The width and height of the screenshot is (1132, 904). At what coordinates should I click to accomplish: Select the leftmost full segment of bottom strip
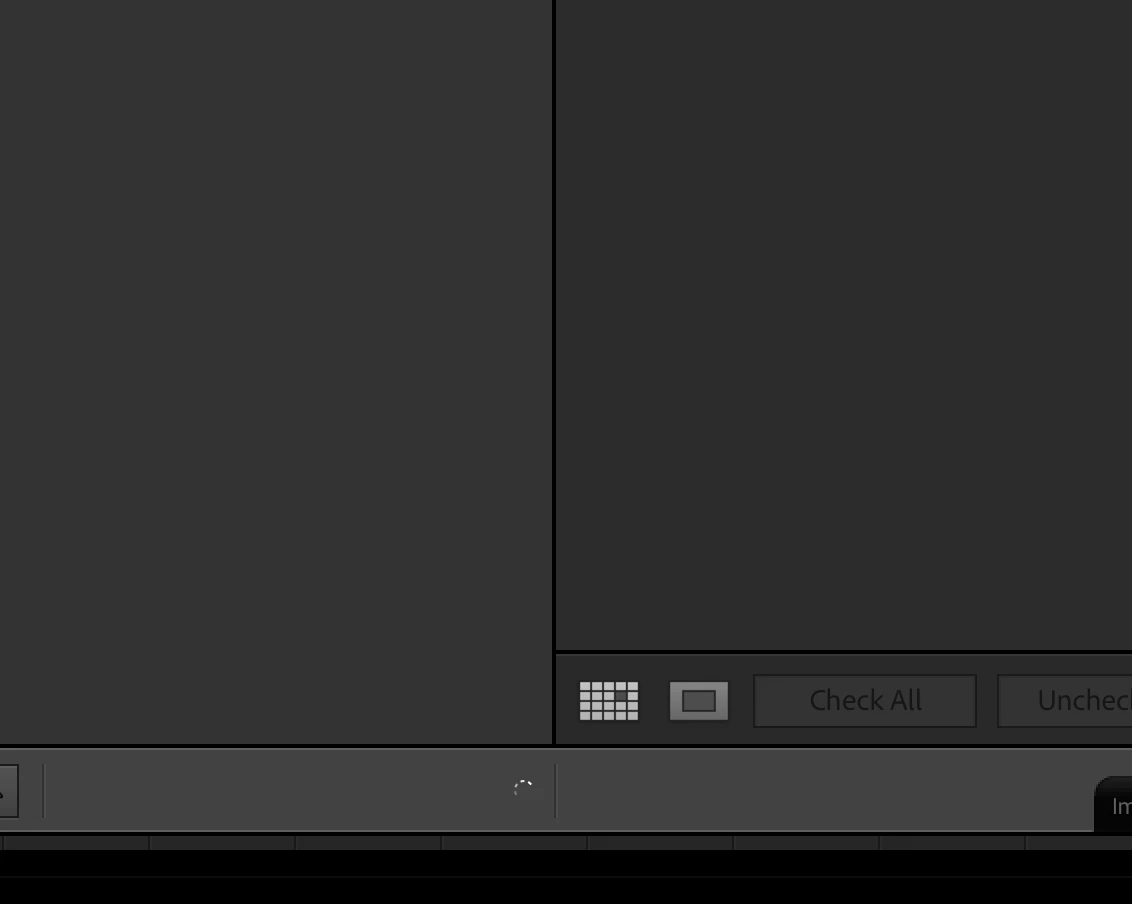(76, 842)
